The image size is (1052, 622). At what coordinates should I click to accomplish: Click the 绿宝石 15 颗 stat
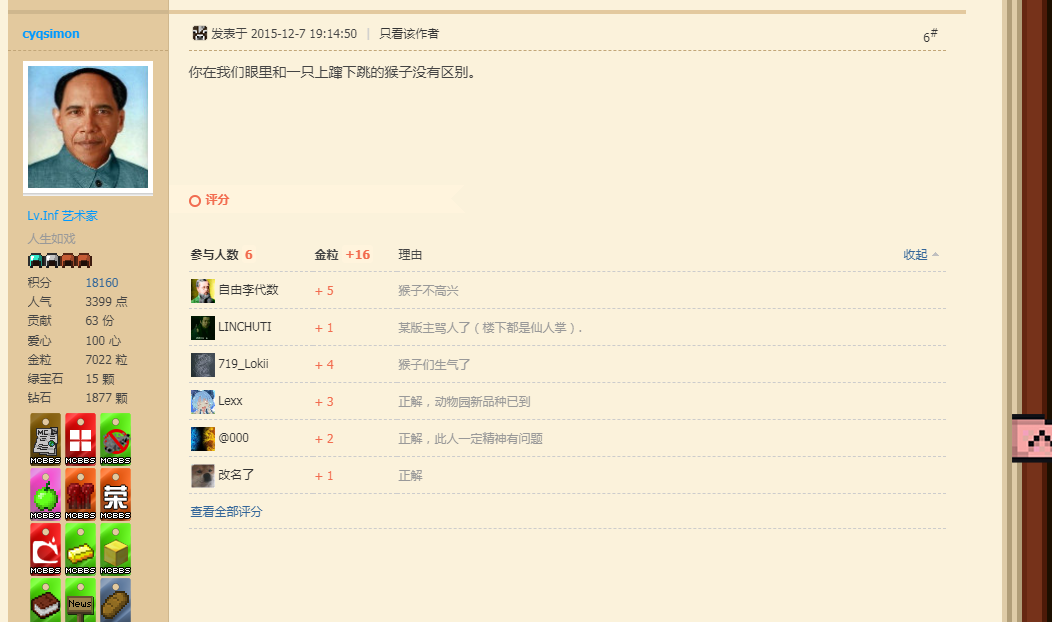[71, 378]
